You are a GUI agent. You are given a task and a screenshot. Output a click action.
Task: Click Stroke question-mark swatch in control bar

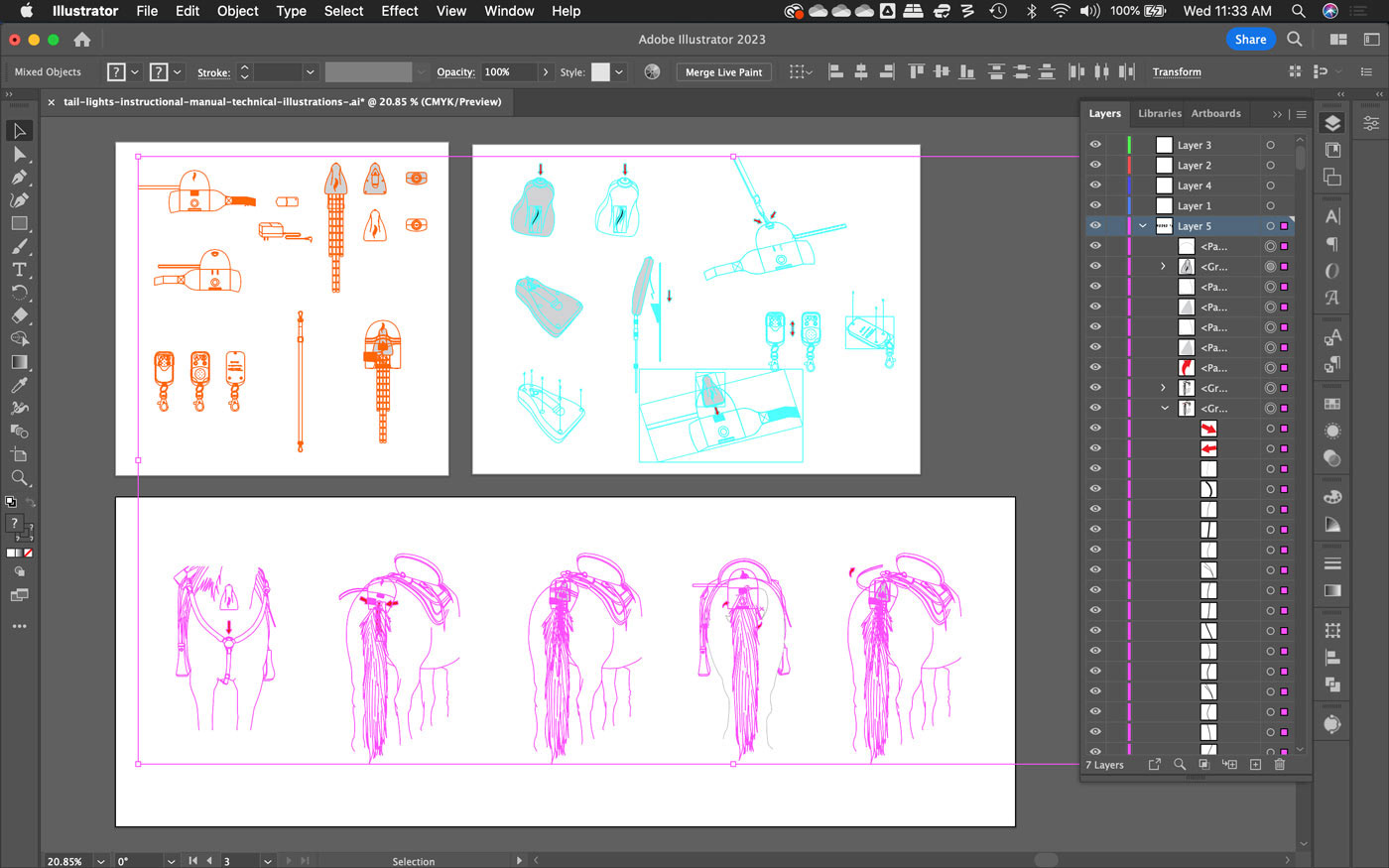tap(159, 72)
